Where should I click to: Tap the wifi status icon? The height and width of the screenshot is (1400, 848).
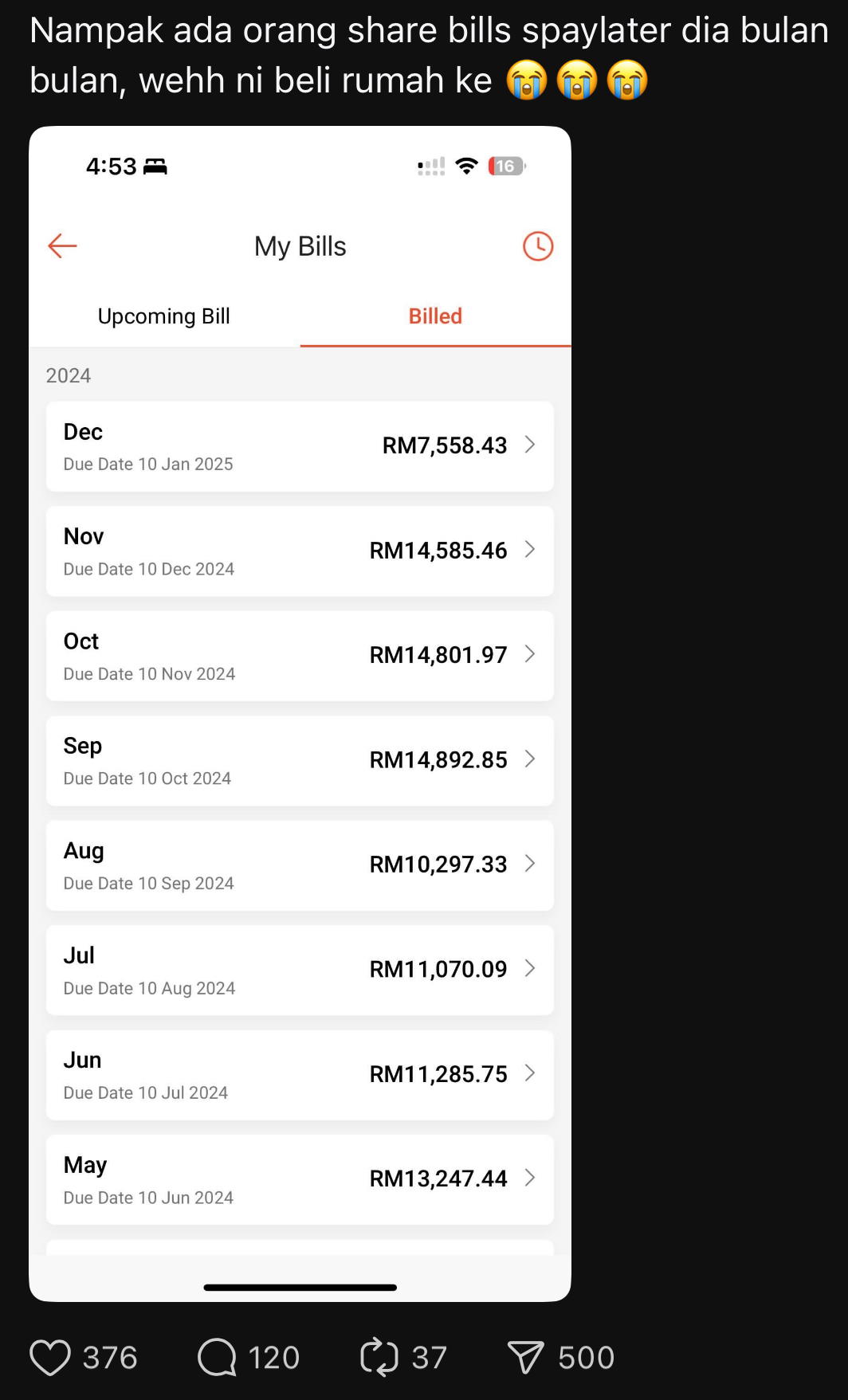click(466, 166)
